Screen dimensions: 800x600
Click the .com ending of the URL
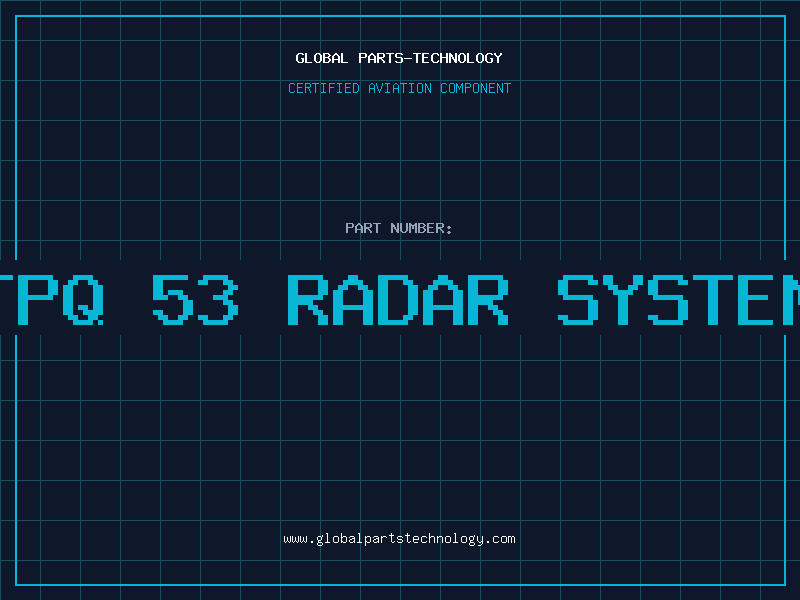[x=500, y=539]
